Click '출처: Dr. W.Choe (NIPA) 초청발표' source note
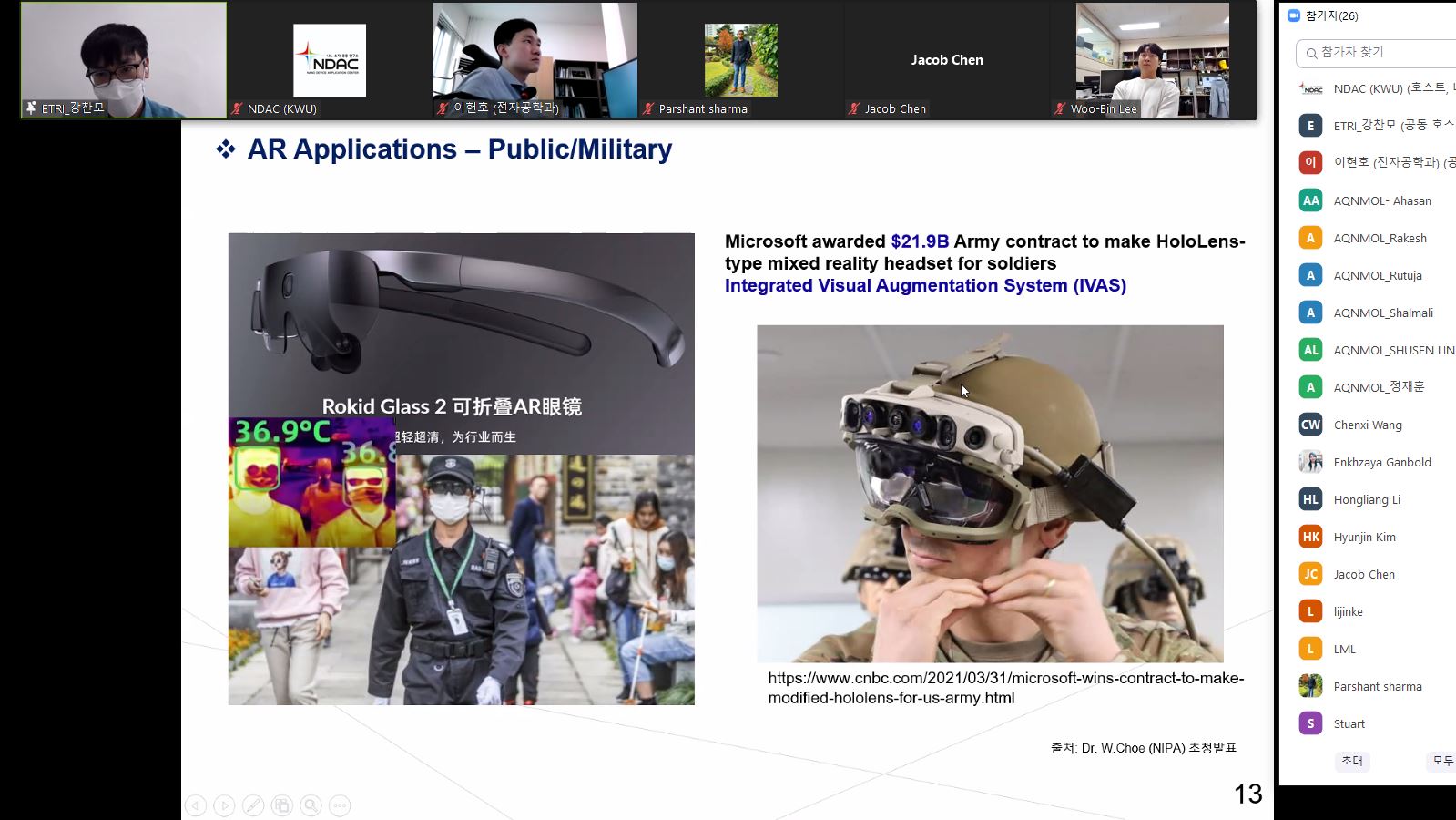The height and width of the screenshot is (820, 1456). click(x=1144, y=748)
